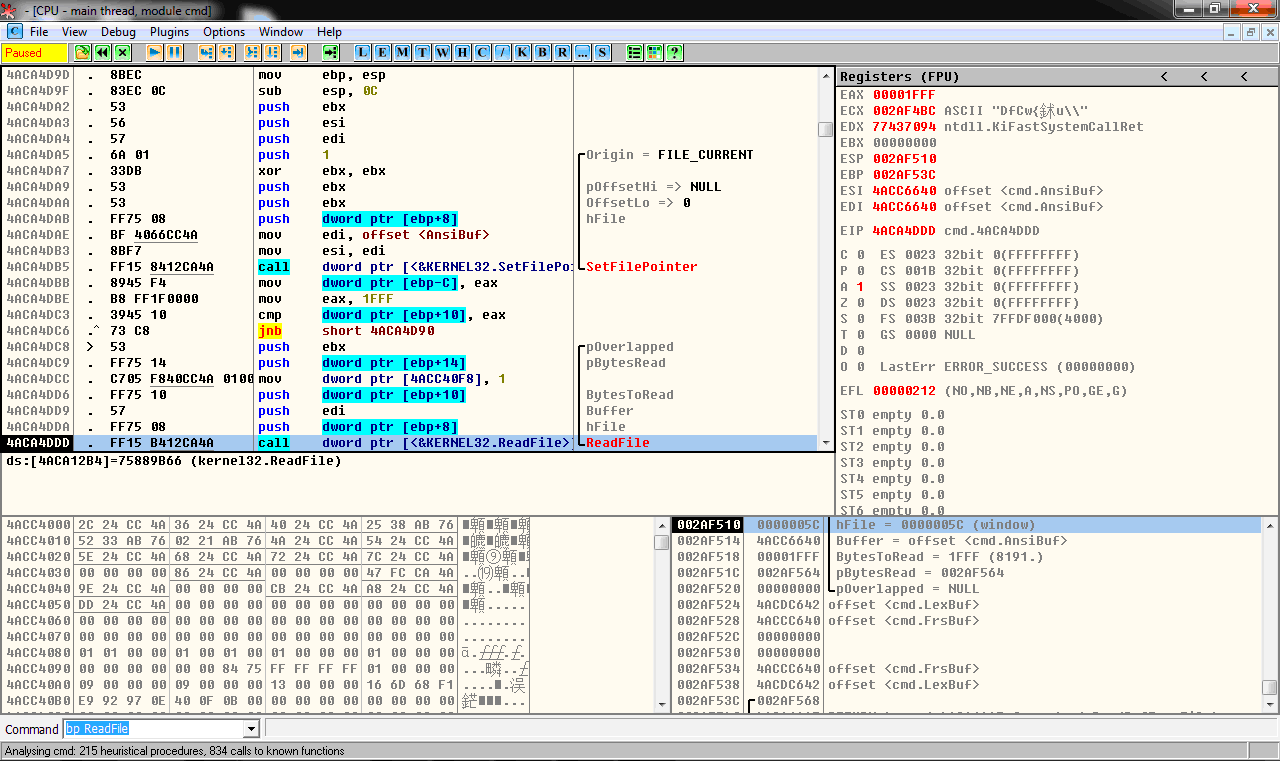Click a chevron on the Registers panel header
The image size is (1280, 761).
[x=1164, y=76]
